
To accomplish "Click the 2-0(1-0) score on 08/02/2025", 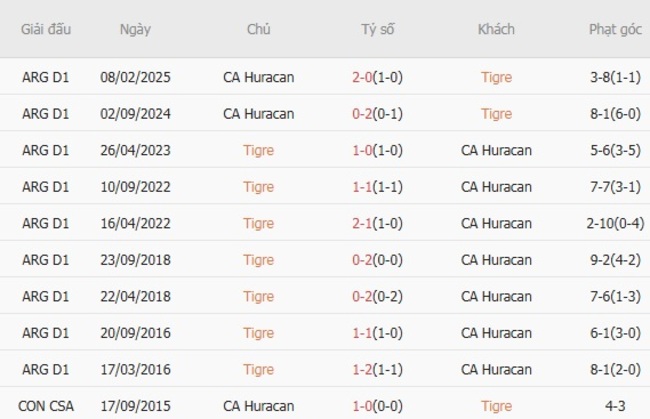I will [377, 77].
